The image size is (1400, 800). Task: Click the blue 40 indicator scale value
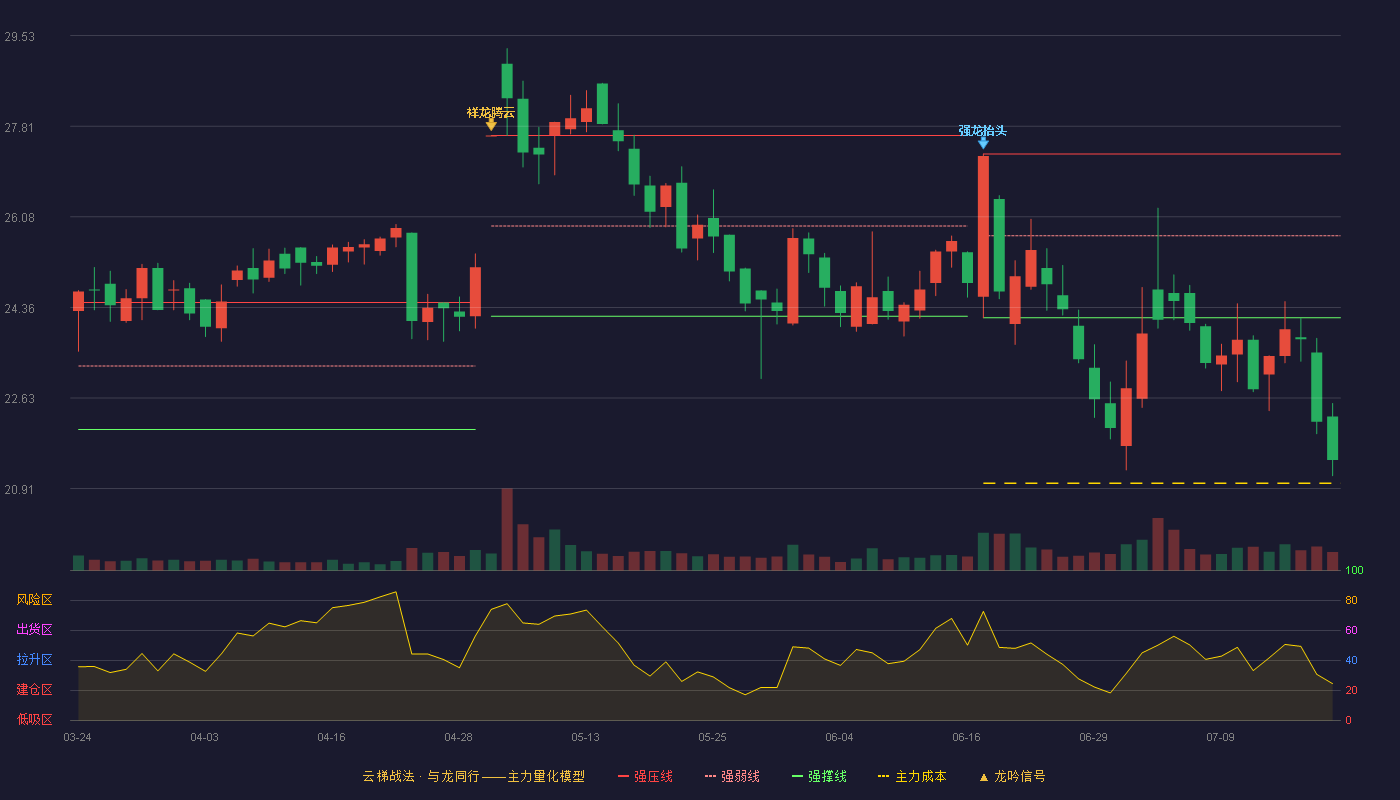click(x=1351, y=660)
